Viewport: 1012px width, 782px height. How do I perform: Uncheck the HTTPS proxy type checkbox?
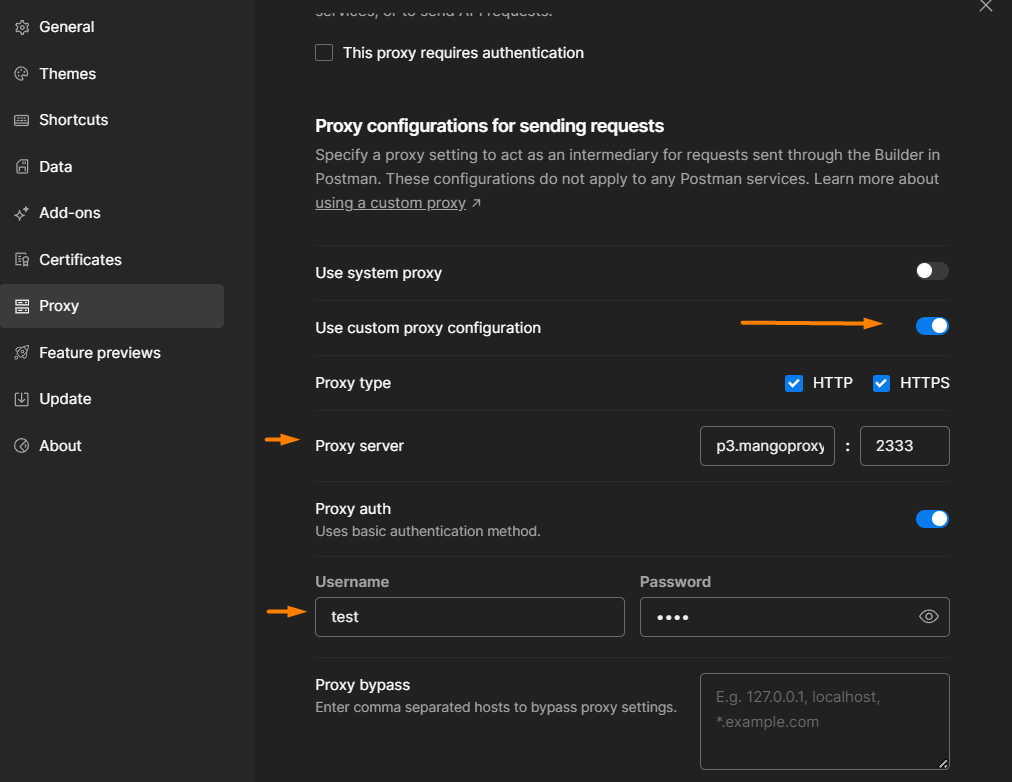tap(881, 383)
